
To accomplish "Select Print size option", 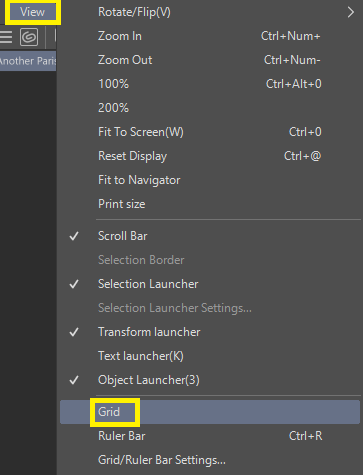I will coord(210,204).
